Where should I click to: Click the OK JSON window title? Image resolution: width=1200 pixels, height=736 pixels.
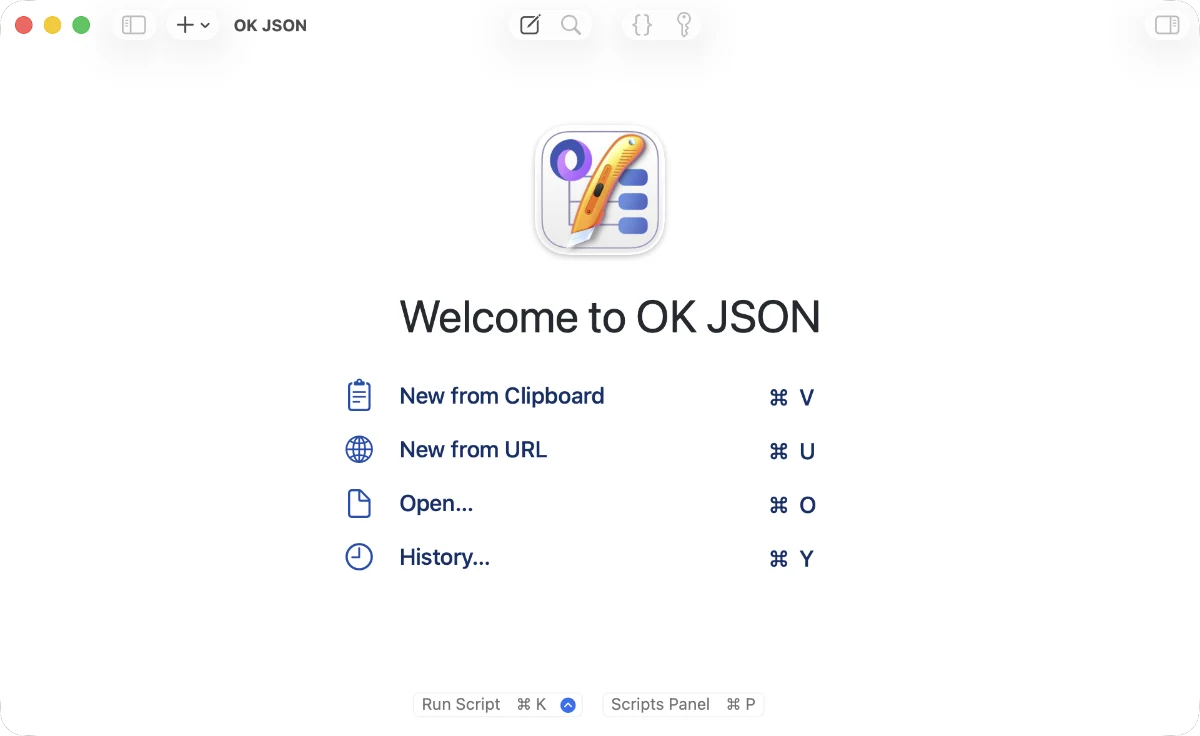coord(270,26)
